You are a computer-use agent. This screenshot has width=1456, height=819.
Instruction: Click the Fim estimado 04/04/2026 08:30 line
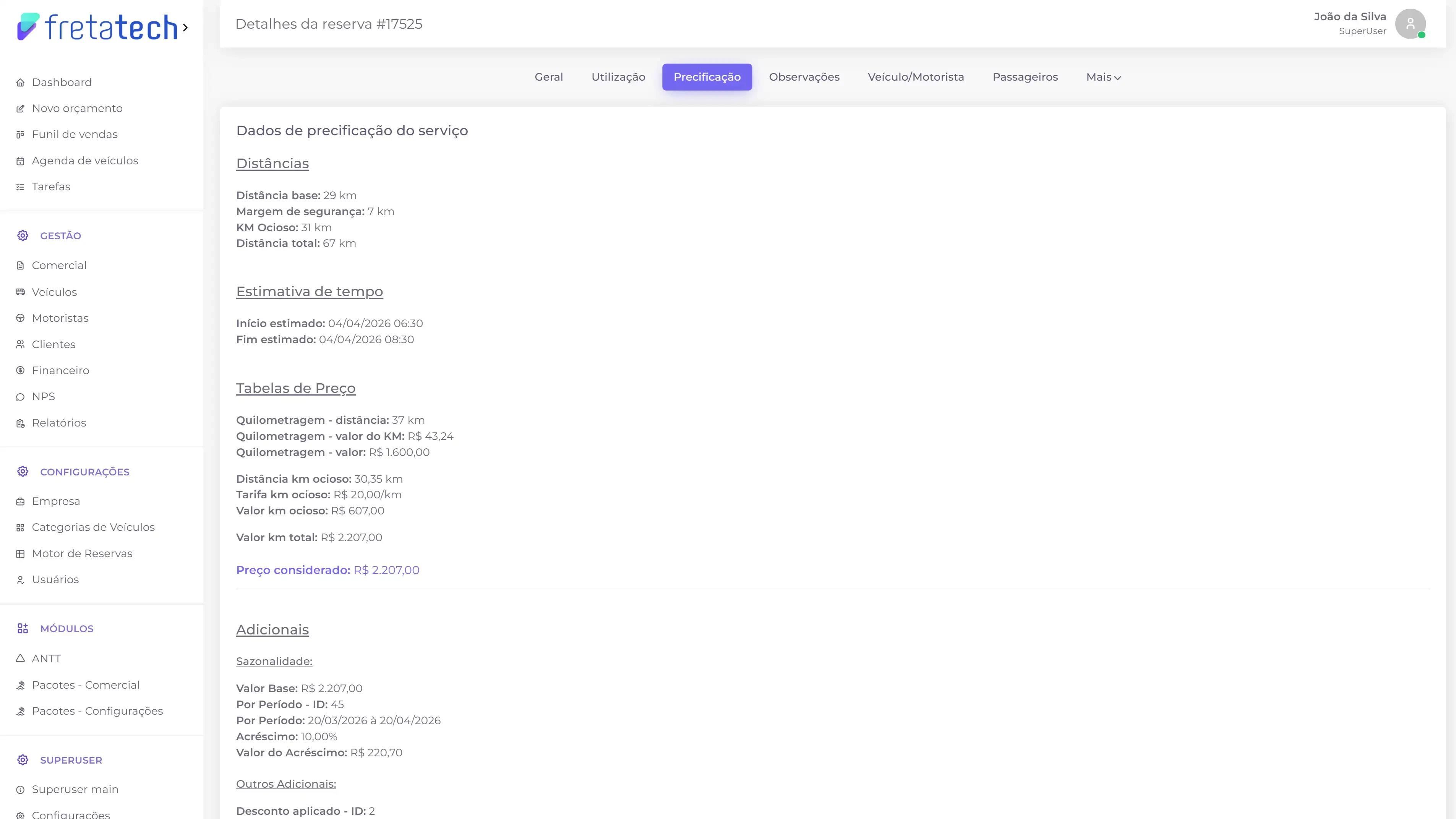[x=325, y=340]
